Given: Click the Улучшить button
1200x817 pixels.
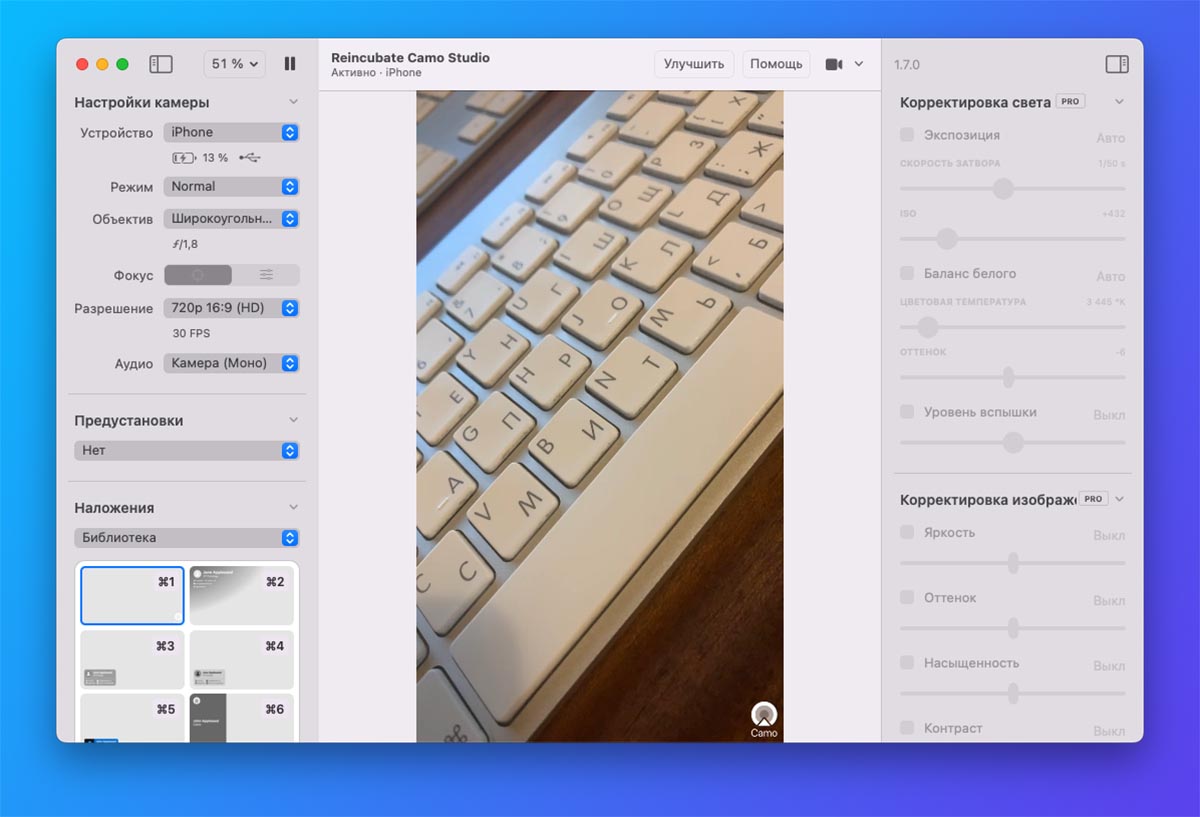Looking at the screenshot, I should 694,64.
